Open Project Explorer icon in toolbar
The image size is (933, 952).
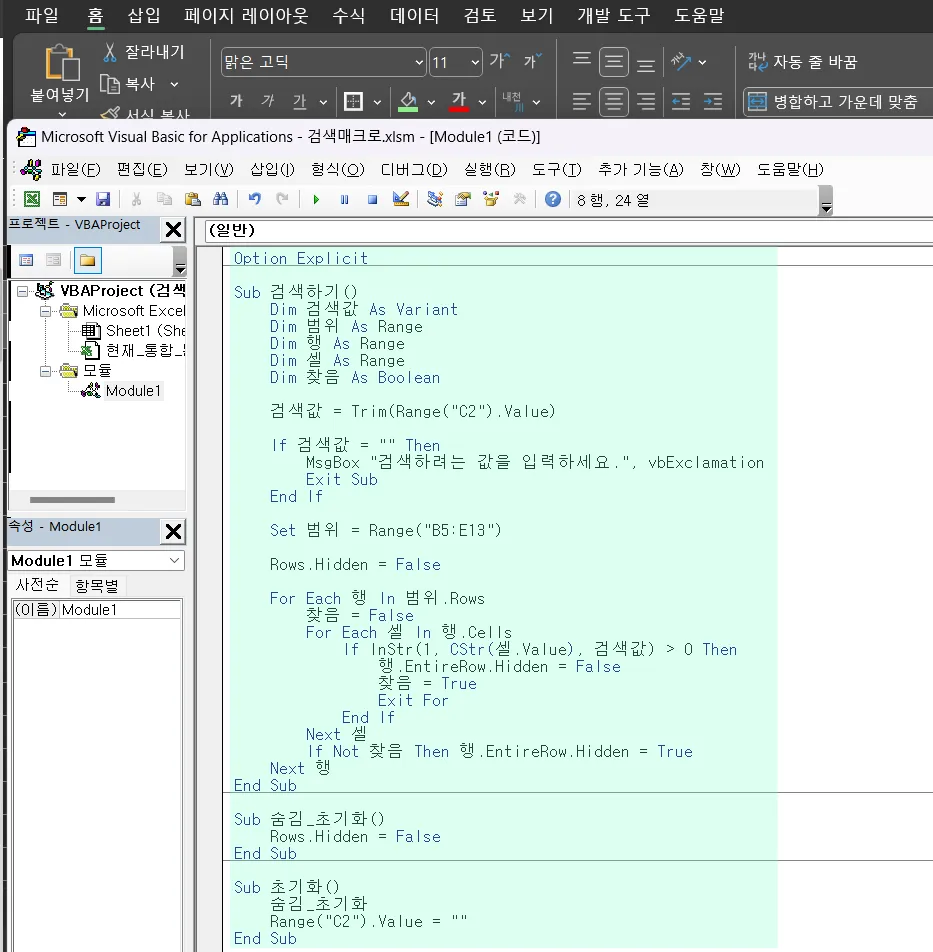(x=435, y=199)
